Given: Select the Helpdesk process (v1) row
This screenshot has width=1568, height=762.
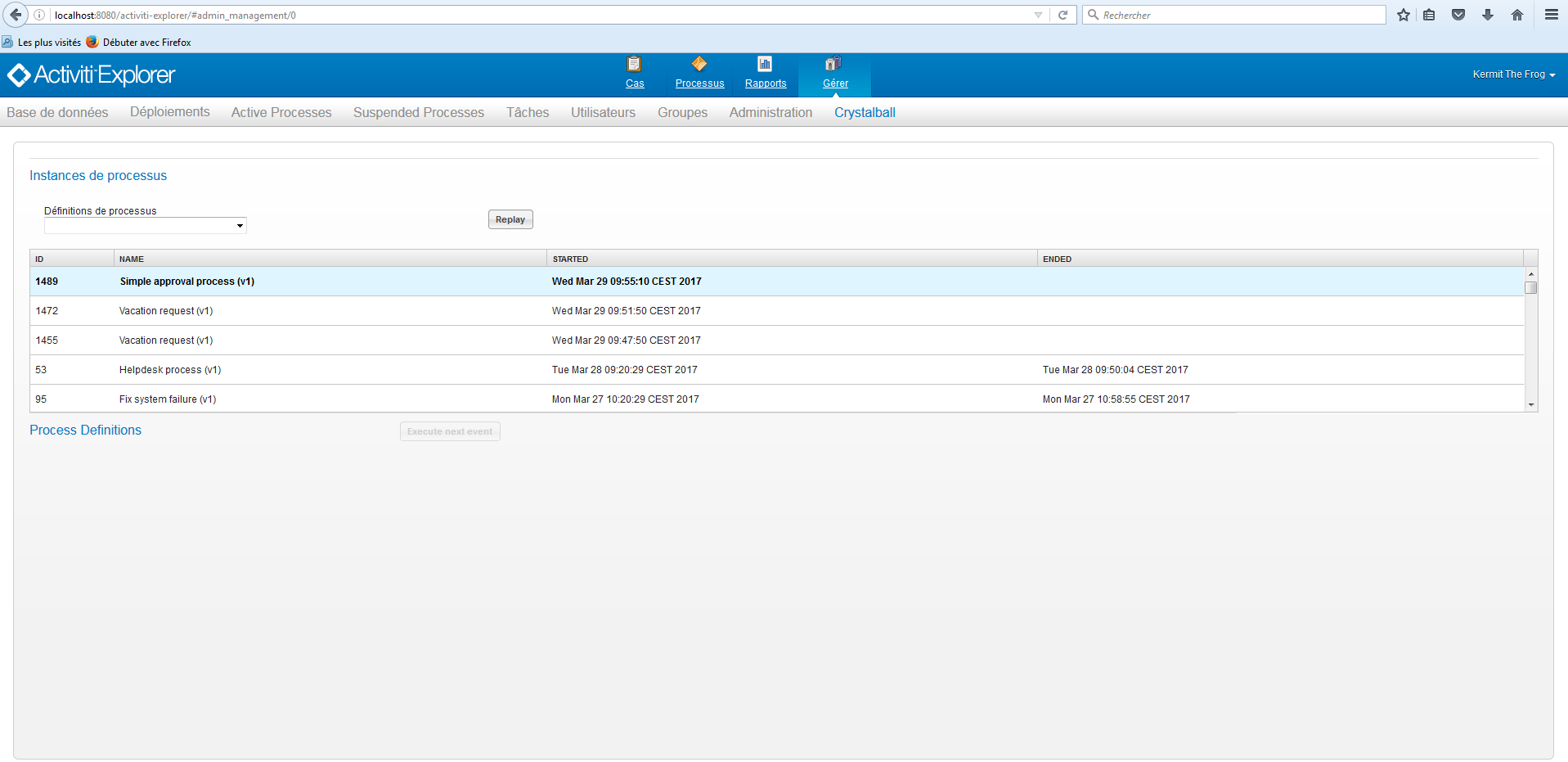Looking at the screenshot, I should click(x=170, y=370).
